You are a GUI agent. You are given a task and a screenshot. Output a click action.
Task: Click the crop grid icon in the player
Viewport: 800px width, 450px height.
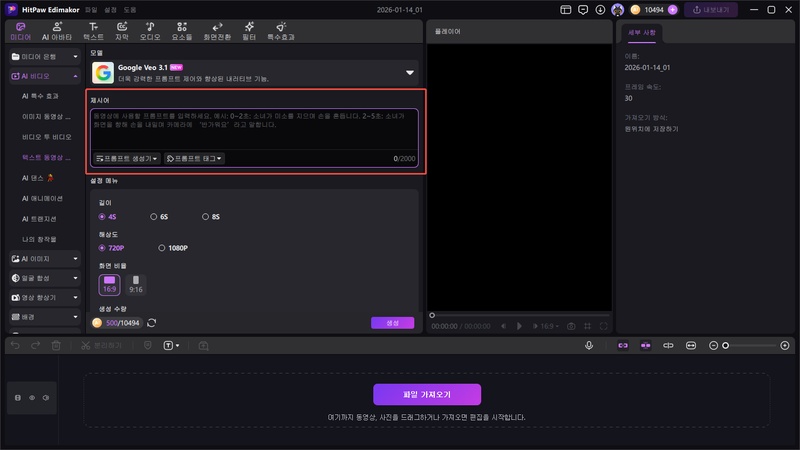click(x=587, y=326)
